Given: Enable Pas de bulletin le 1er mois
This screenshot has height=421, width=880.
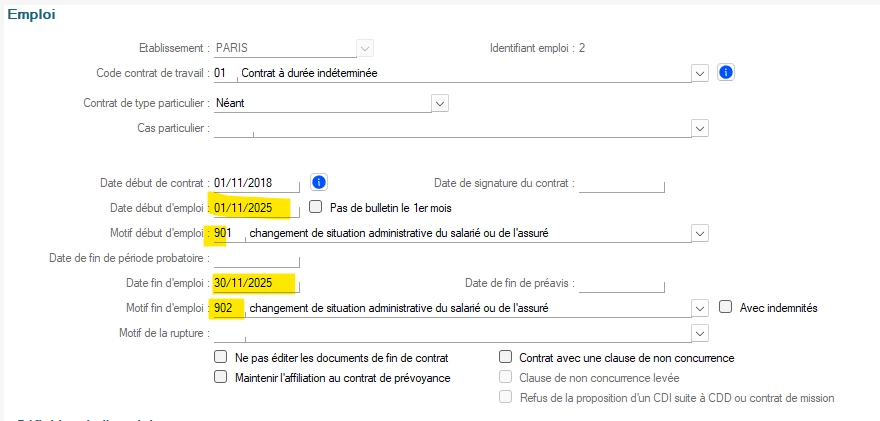Looking at the screenshot, I should point(316,208).
